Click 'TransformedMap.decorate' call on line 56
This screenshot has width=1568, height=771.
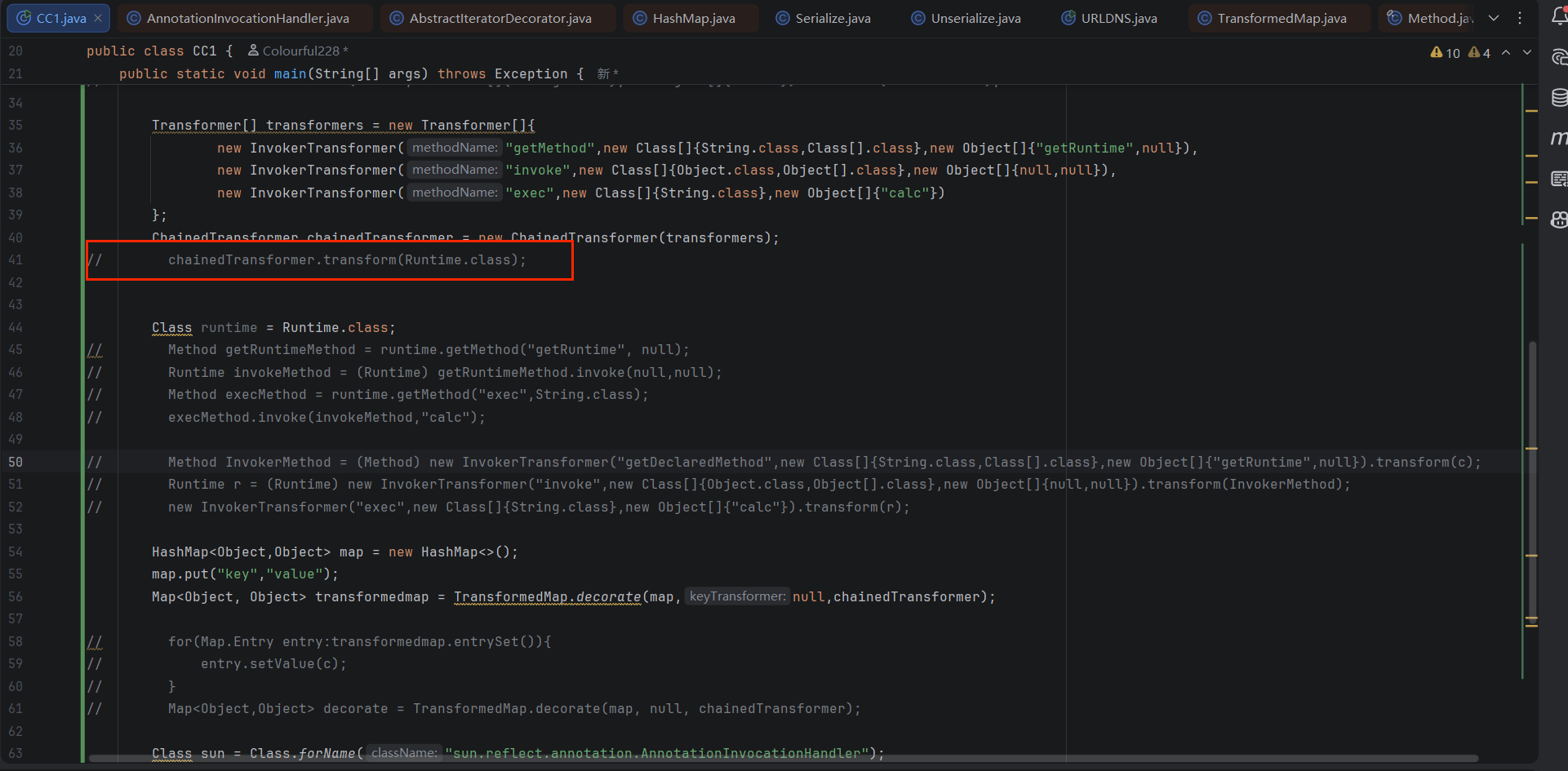click(x=547, y=597)
